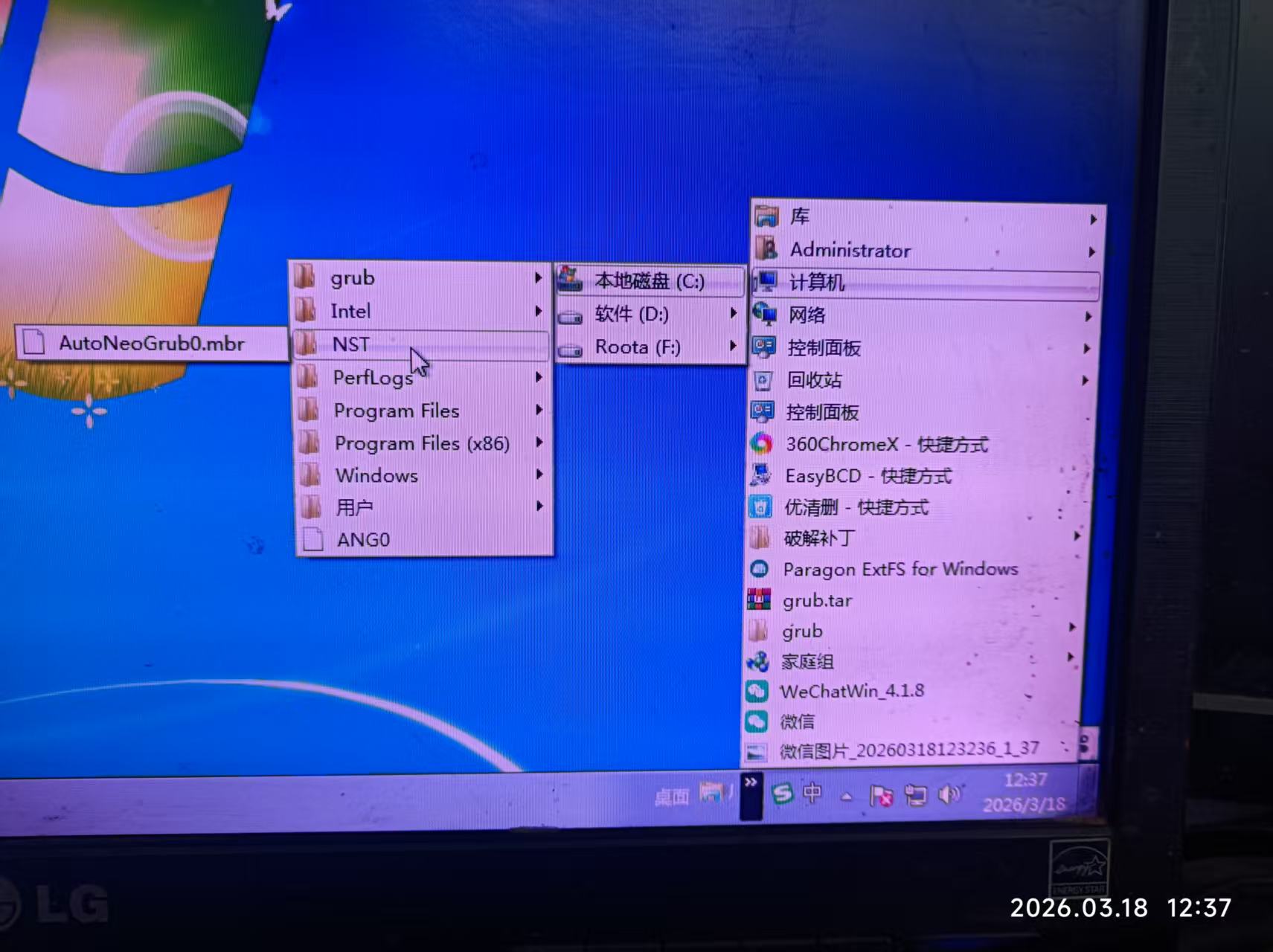The width and height of the screenshot is (1273, 952).
Task: Click the Sogou input icon in the tray
Action: (781, 793)
